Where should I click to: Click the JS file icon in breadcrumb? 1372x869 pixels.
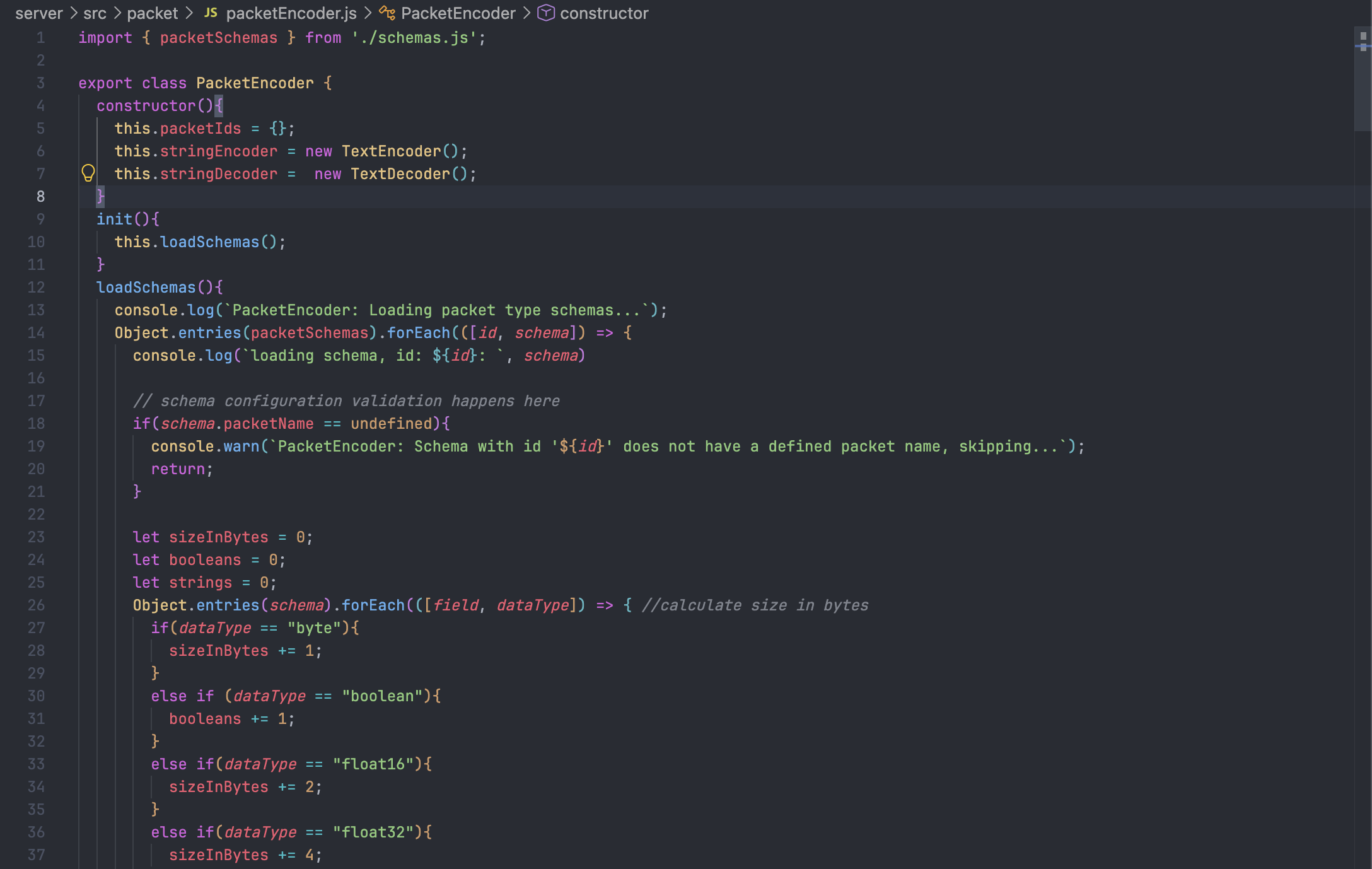click(x=211, y=13)
